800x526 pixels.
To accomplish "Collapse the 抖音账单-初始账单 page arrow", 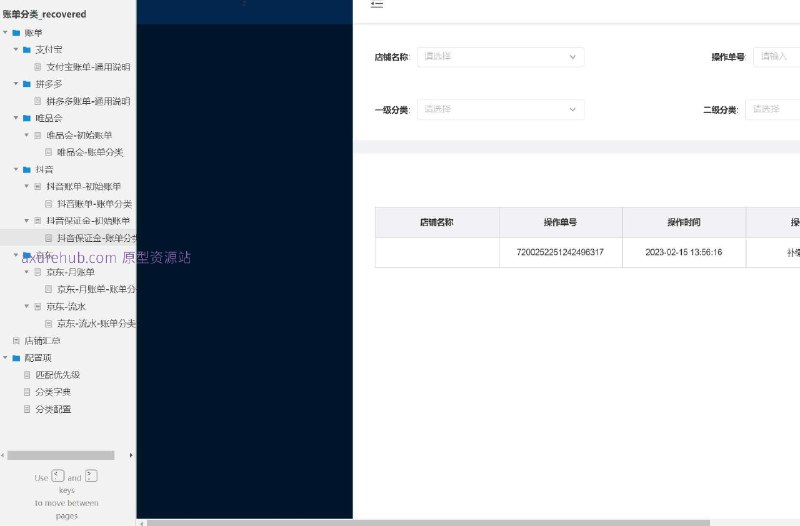I will 27,186.
